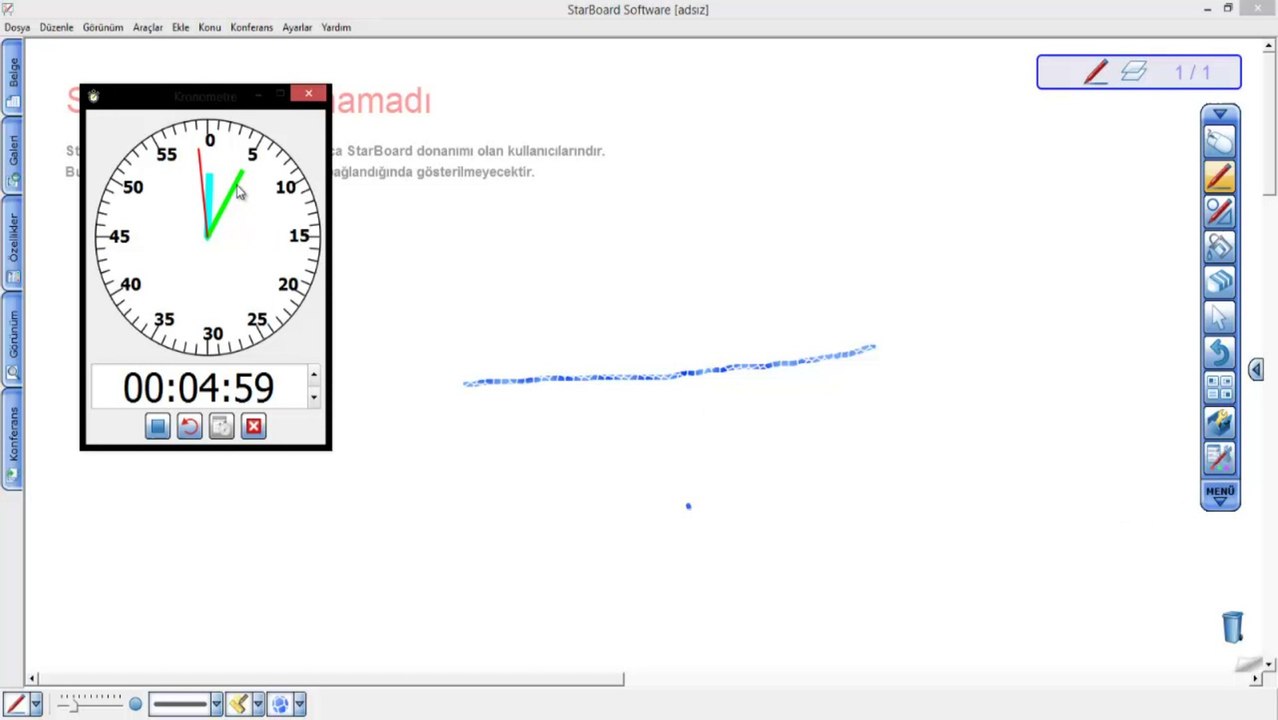Click the 1 / 1 page counter

pos(1193,73)
